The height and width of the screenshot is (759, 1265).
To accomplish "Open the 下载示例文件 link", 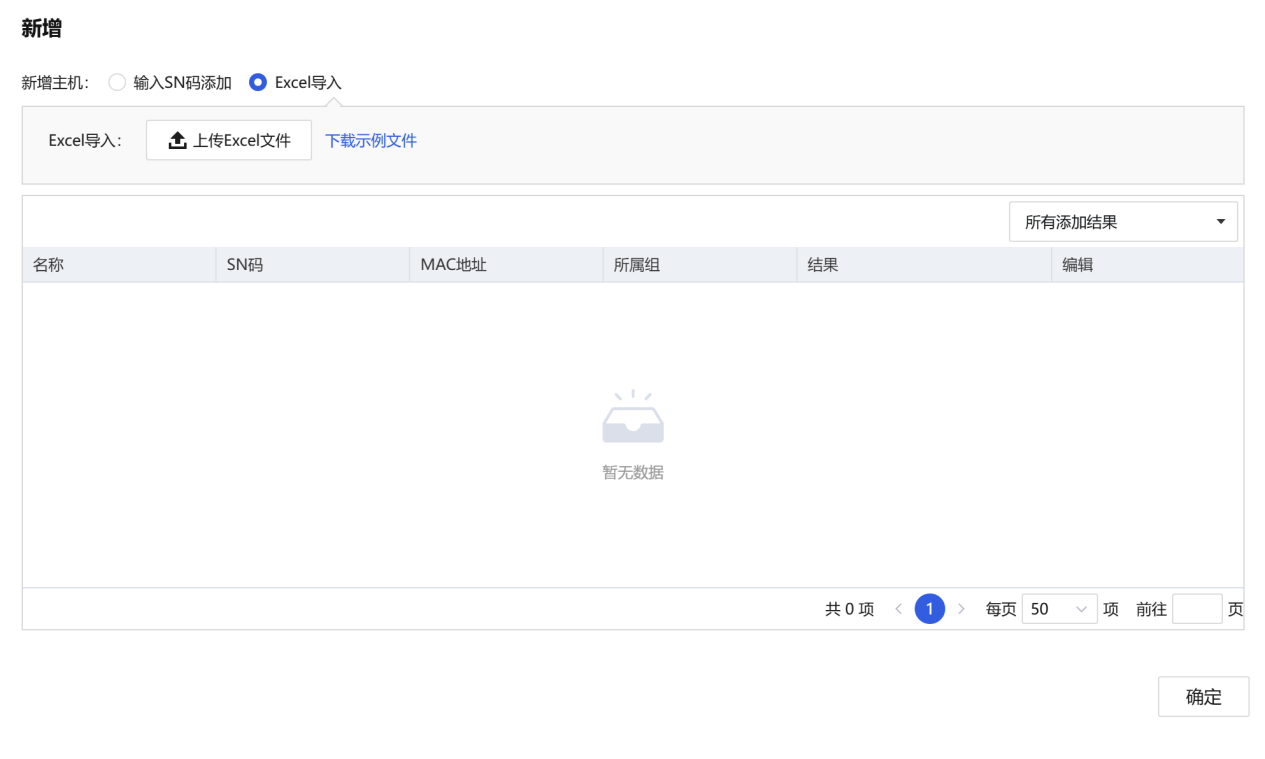I will pos(371,141).
